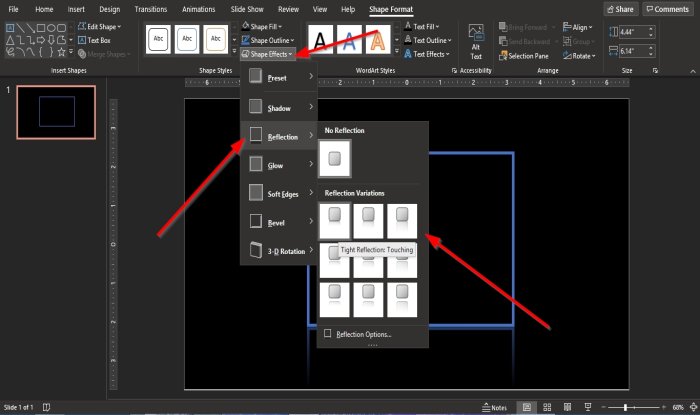Open the Comments pane button
Screen dimensions: 700x415
668,9
